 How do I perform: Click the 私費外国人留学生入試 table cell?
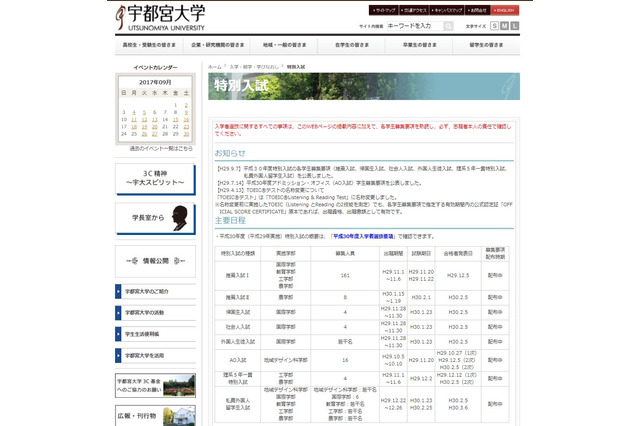pyautogui.click(x=238, y=404)
